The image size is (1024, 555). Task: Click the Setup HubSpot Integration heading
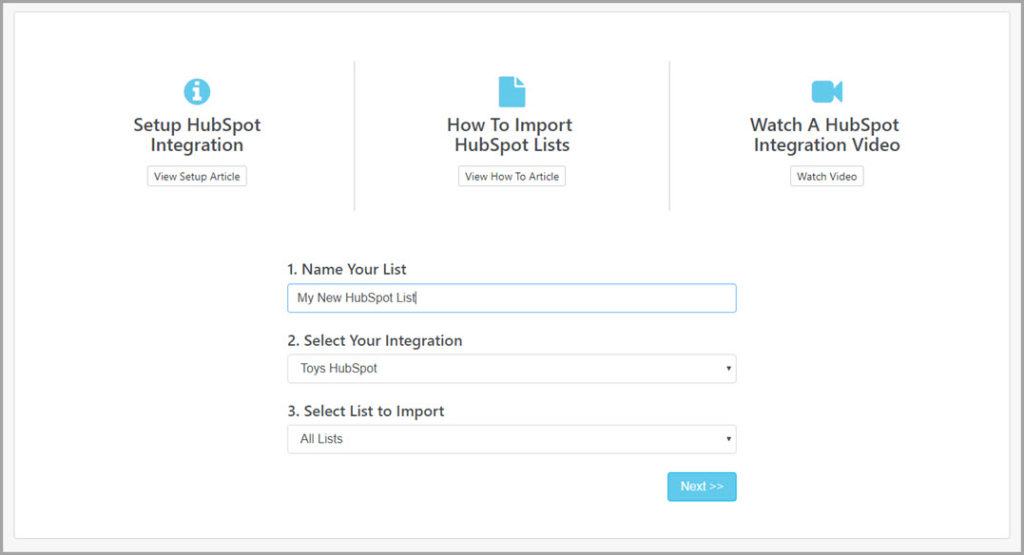pyautogui.click(x=197, y=135)
